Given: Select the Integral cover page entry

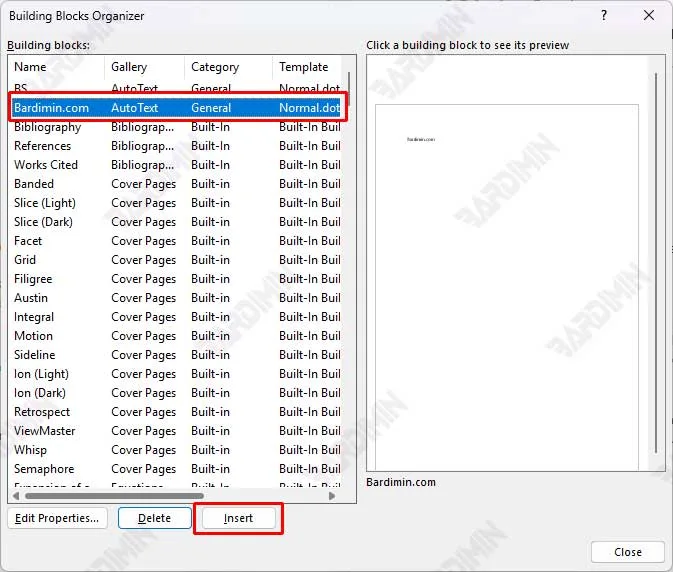Looking at the screenshot, I should 176,317.
